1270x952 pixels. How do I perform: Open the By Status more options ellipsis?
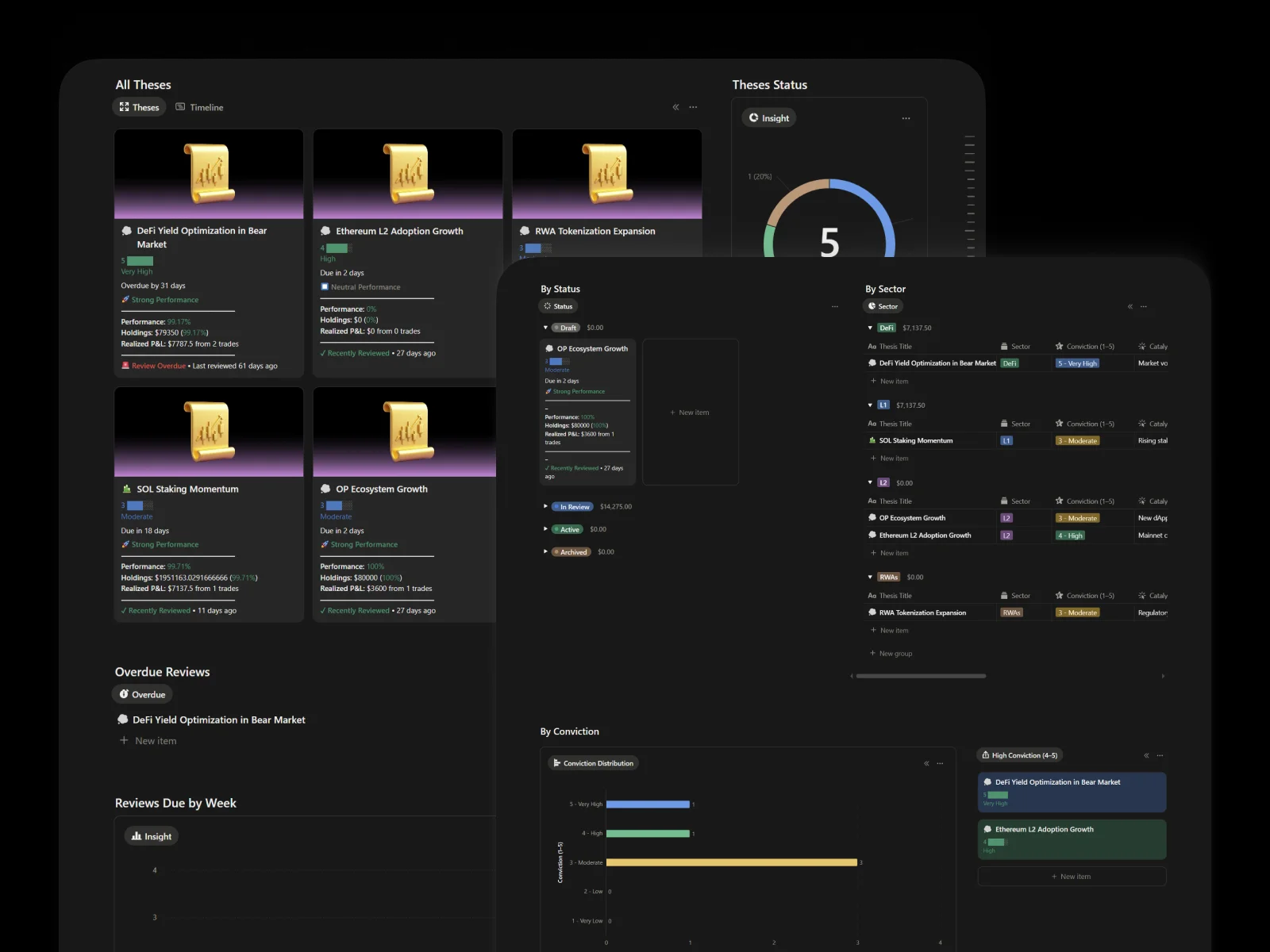[834, 306]
